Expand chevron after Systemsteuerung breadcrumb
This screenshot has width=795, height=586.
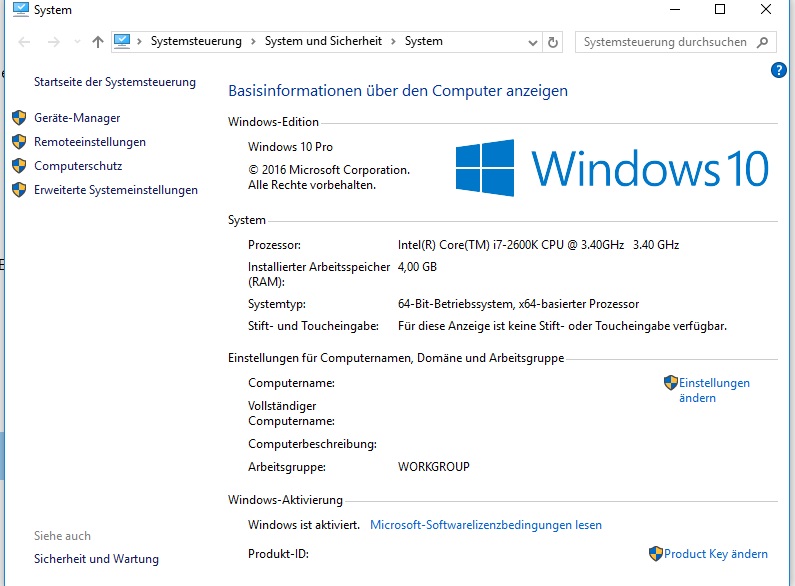click(x=253, y=42)
